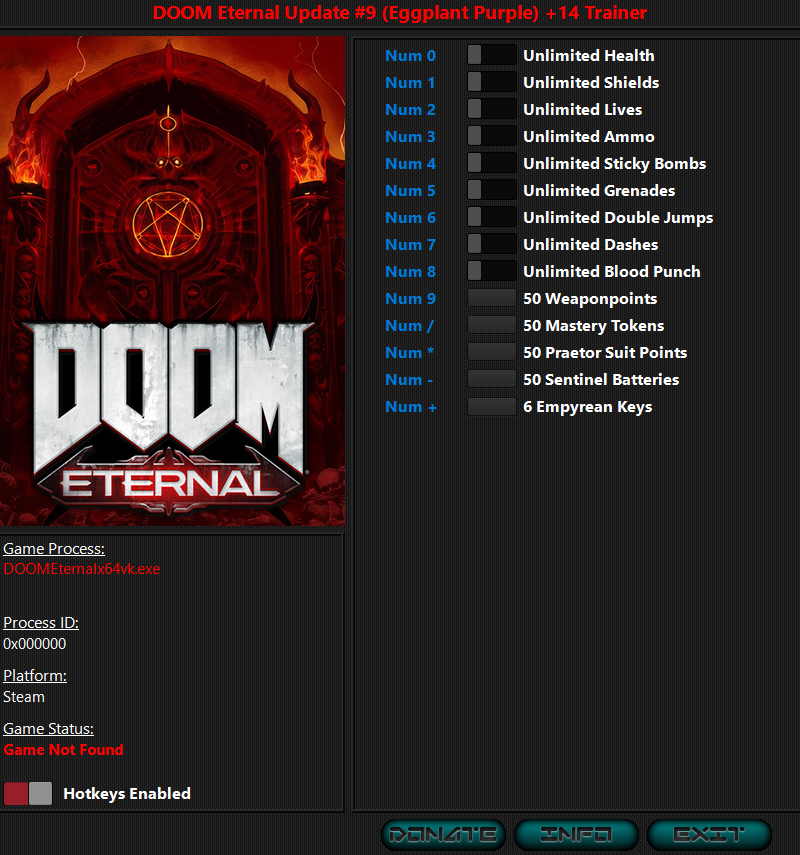Disable the Hotkeys Enabled toggle
The image size is (800, 855).
point(28,793)
